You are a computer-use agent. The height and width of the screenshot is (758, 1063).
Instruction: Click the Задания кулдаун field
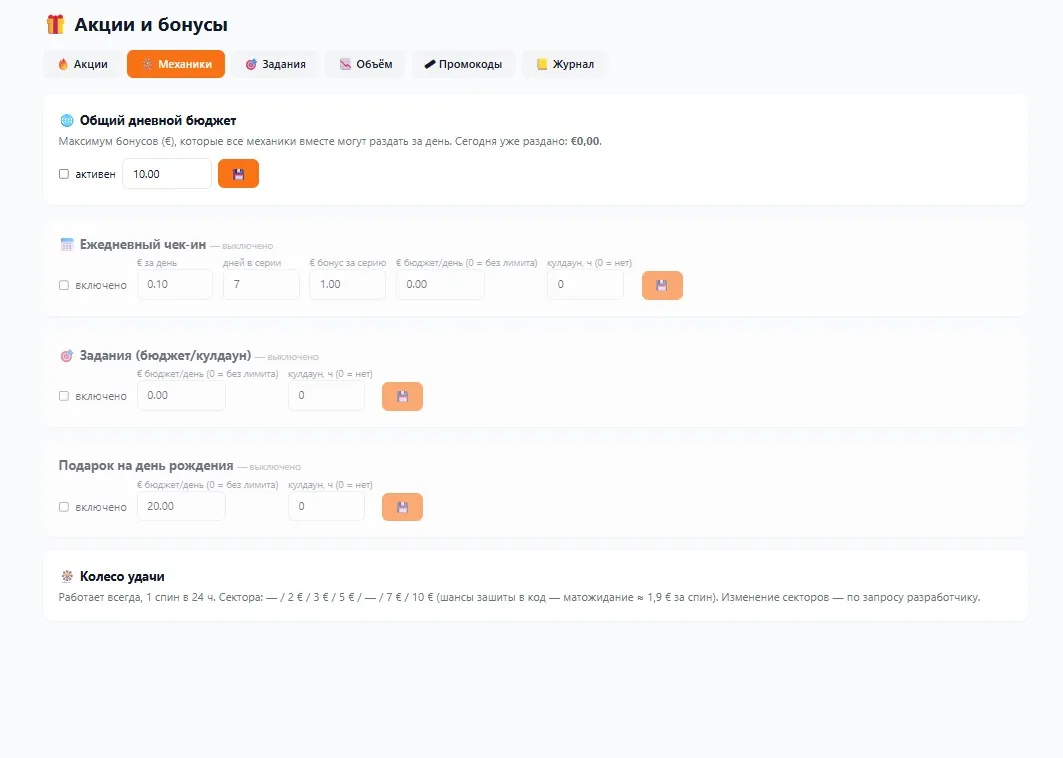327,396
